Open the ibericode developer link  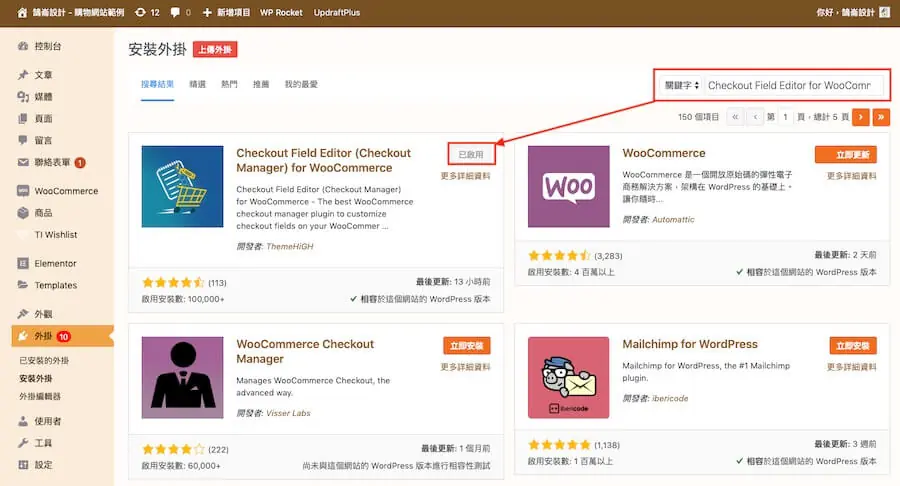tap(670, 398)
